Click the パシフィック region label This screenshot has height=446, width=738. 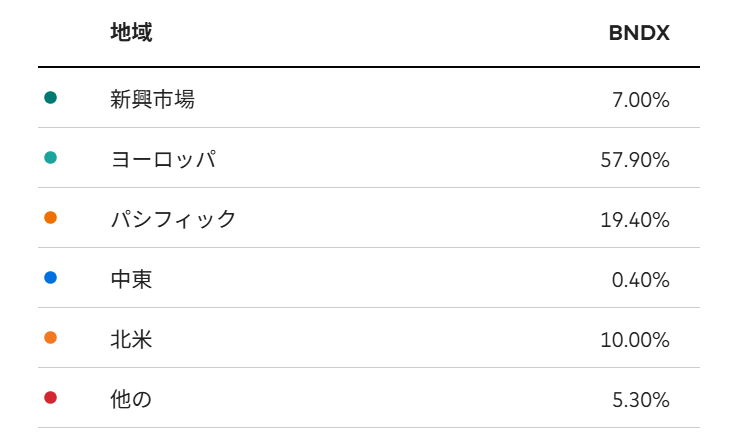pos(173,219)
